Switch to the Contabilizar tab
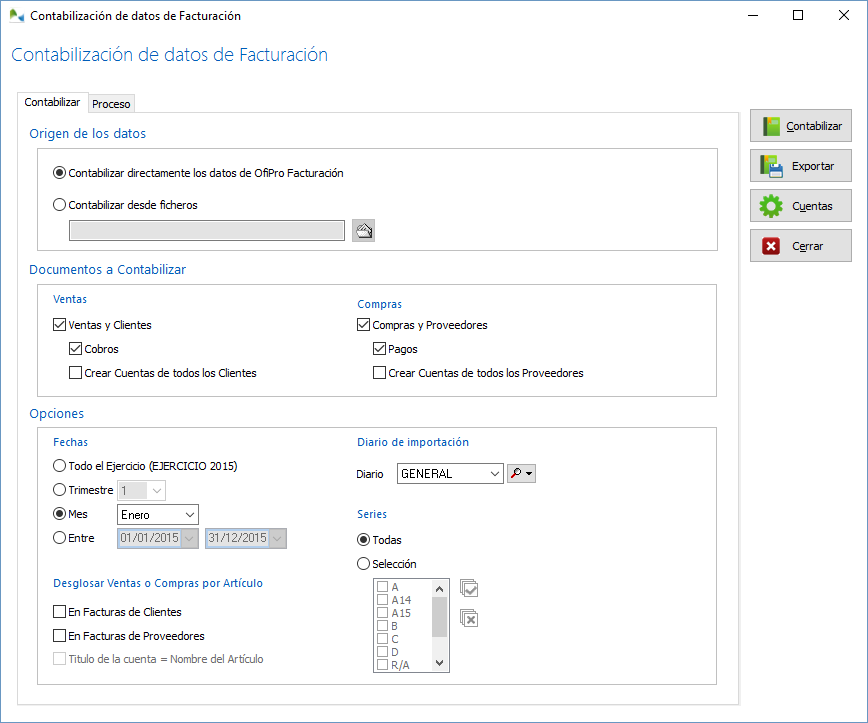 (x=52, y=101)
